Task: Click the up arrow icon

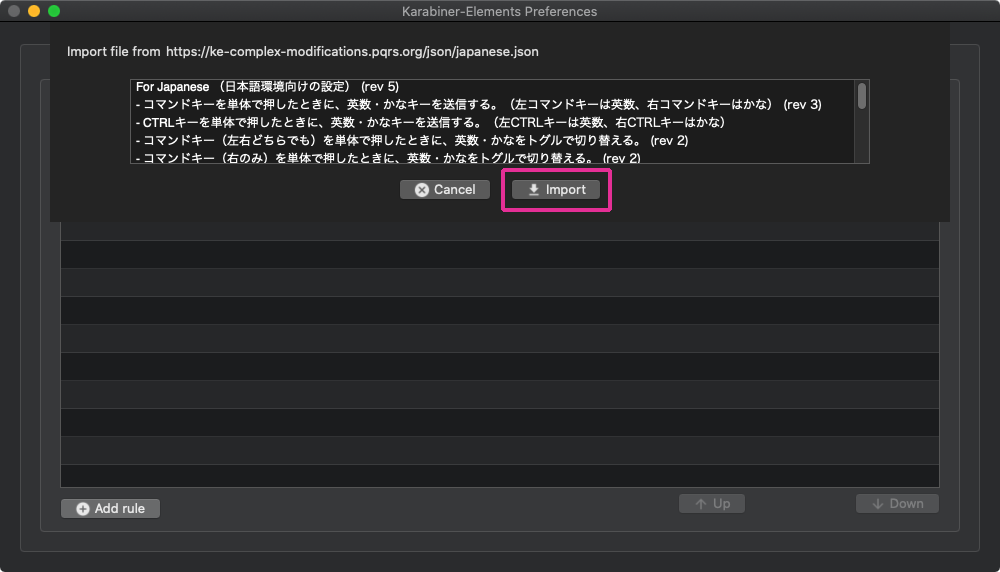Action: tap(701, 504)
